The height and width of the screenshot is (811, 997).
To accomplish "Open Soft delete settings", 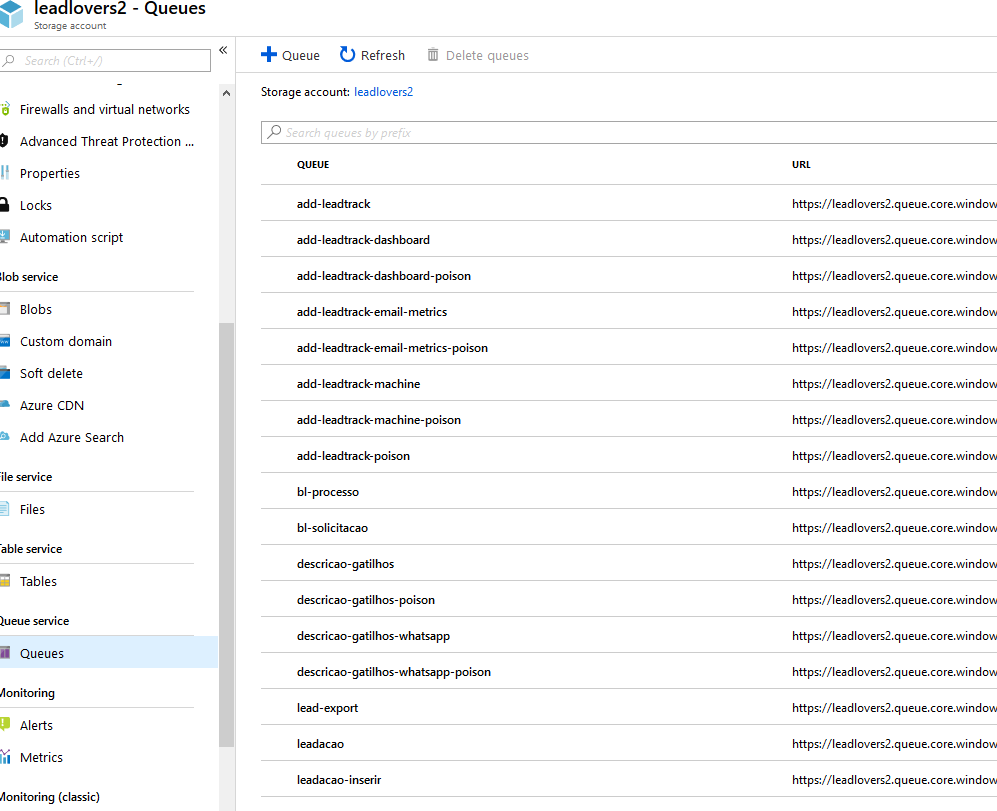I will pyautogui.click(x=51, y=373).
